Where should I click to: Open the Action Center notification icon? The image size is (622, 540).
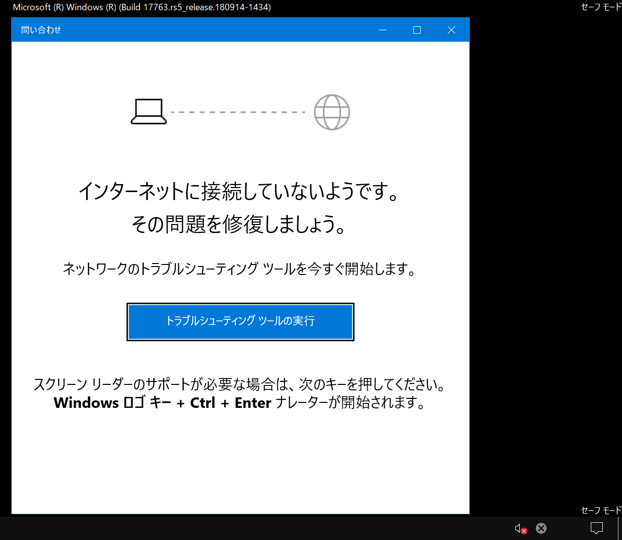coord(596,528)
